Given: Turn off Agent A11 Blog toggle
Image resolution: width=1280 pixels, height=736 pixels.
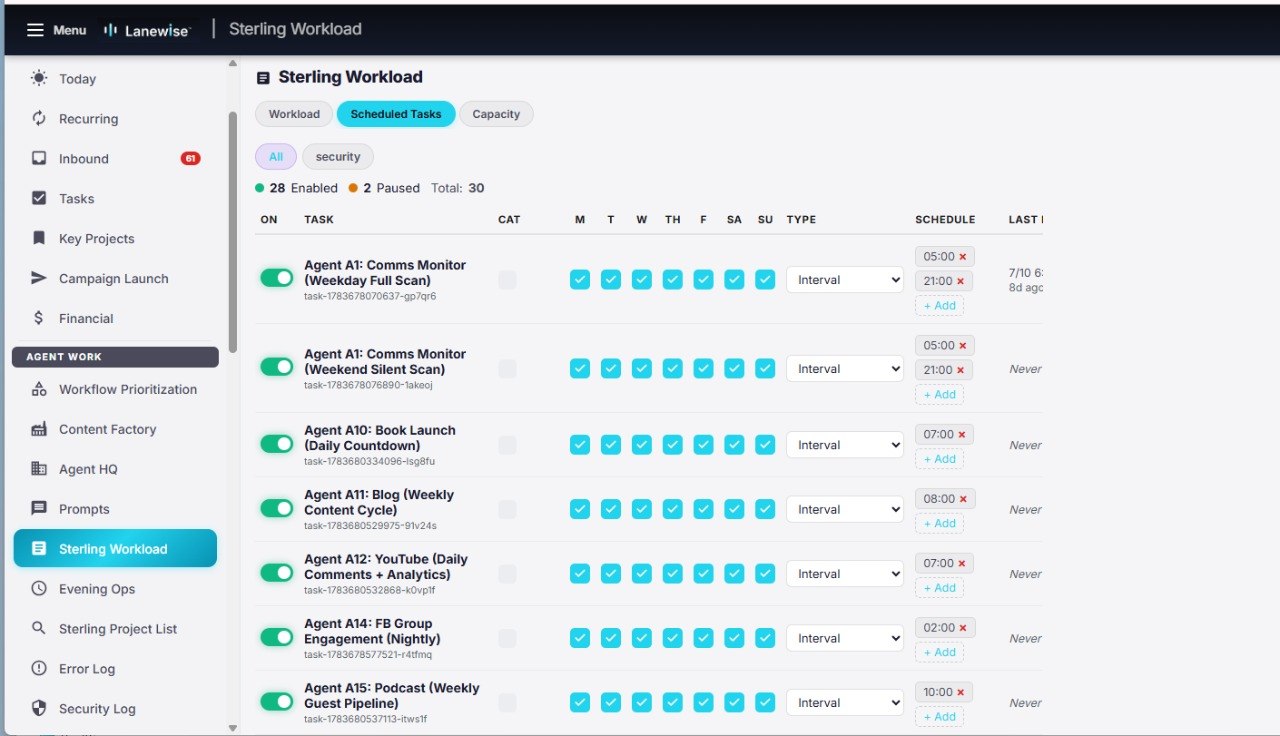Looking at the screenshot, I should click(277, 508).
